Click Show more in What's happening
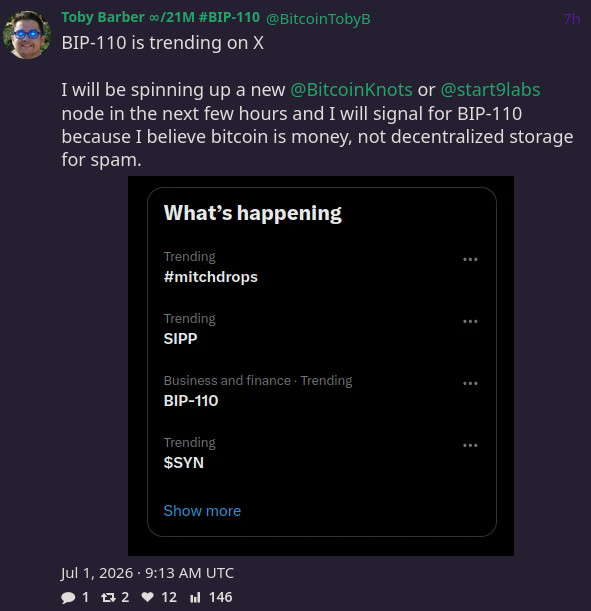The image size is (591, 611). [202, 511]
